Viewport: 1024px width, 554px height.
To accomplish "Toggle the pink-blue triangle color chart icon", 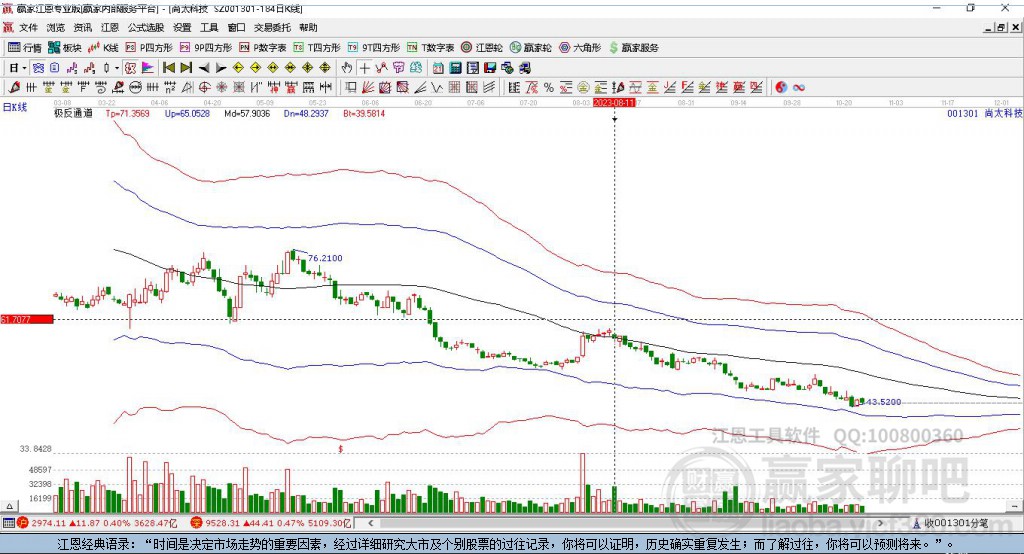I will click(148, 68).
